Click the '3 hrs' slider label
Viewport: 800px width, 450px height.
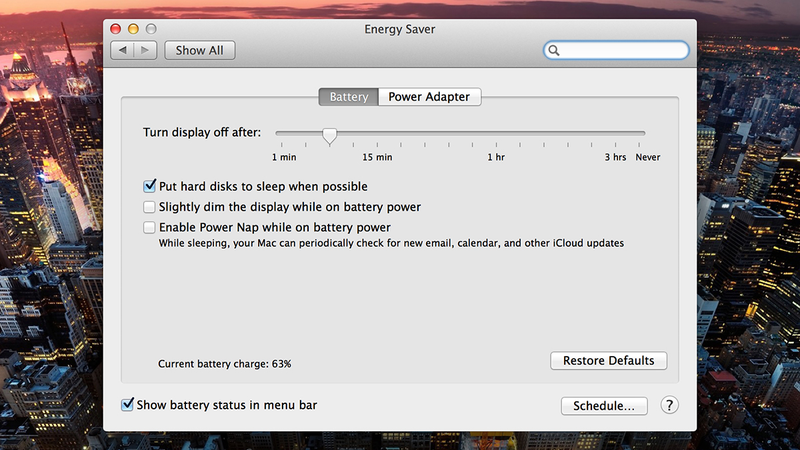(615, 157)
